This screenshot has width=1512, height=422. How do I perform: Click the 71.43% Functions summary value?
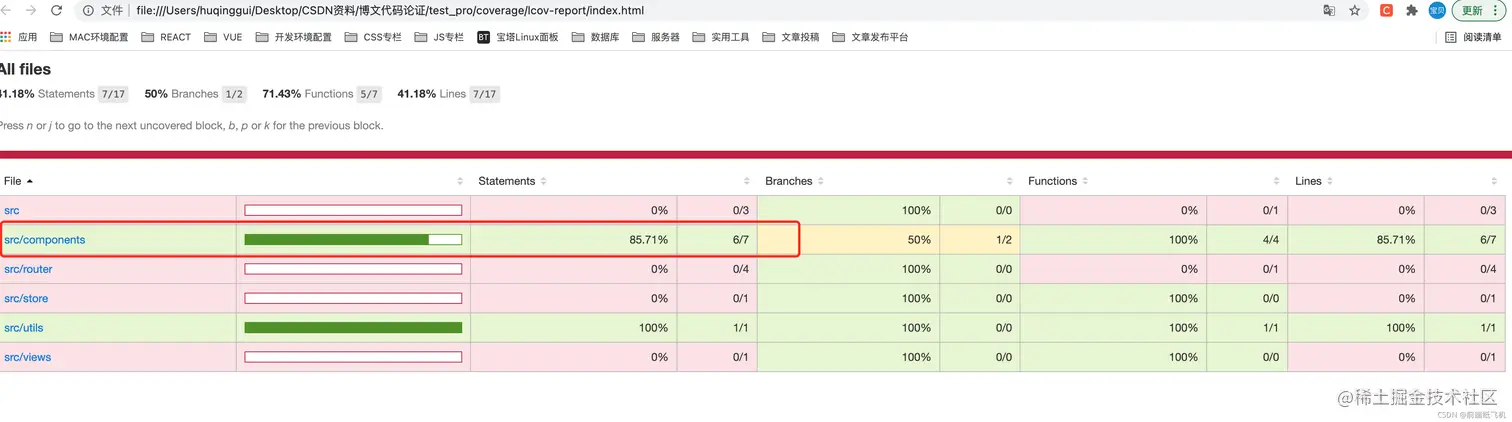pos(282,94)
